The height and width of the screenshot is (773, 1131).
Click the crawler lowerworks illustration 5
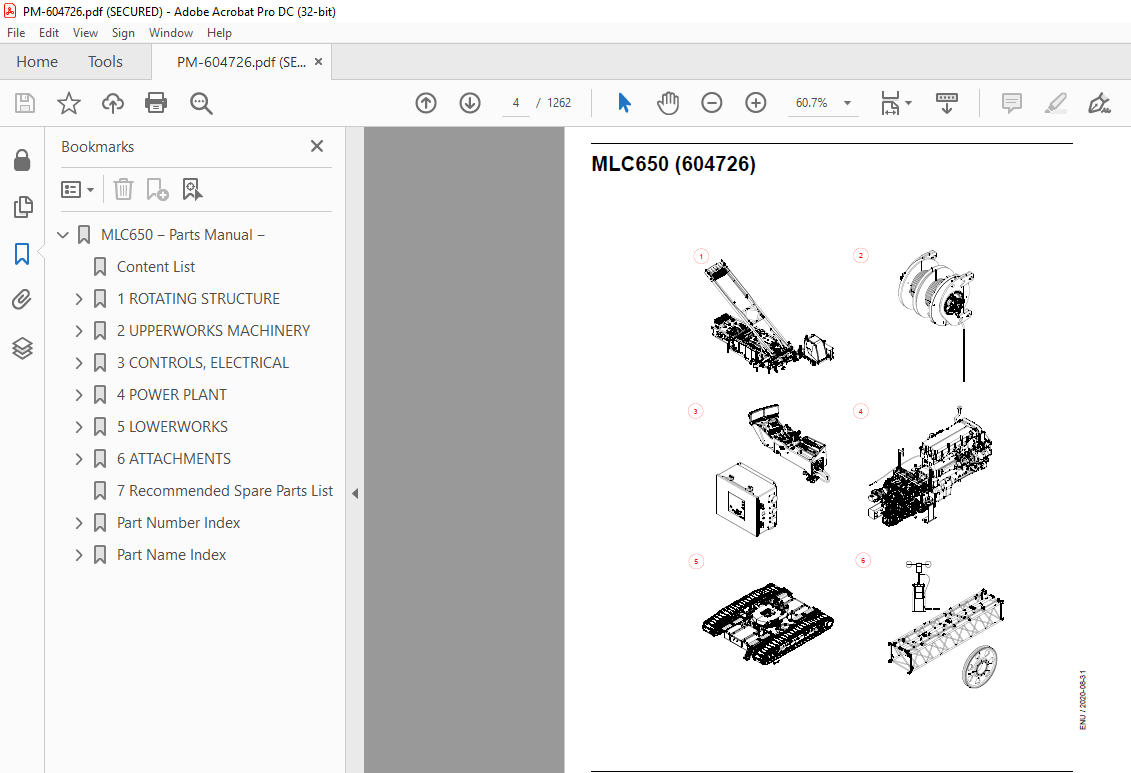[x=767, y=624]
